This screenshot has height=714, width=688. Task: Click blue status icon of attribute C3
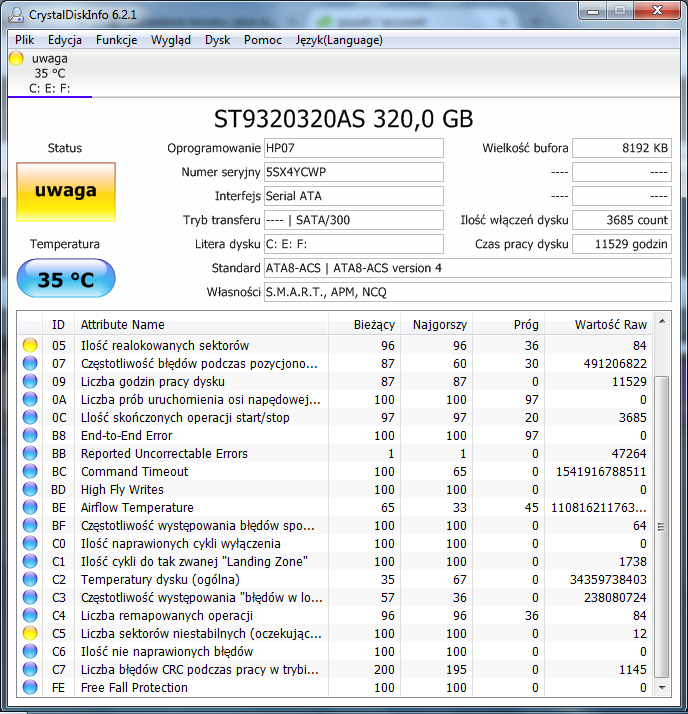(x=30, y=597)
